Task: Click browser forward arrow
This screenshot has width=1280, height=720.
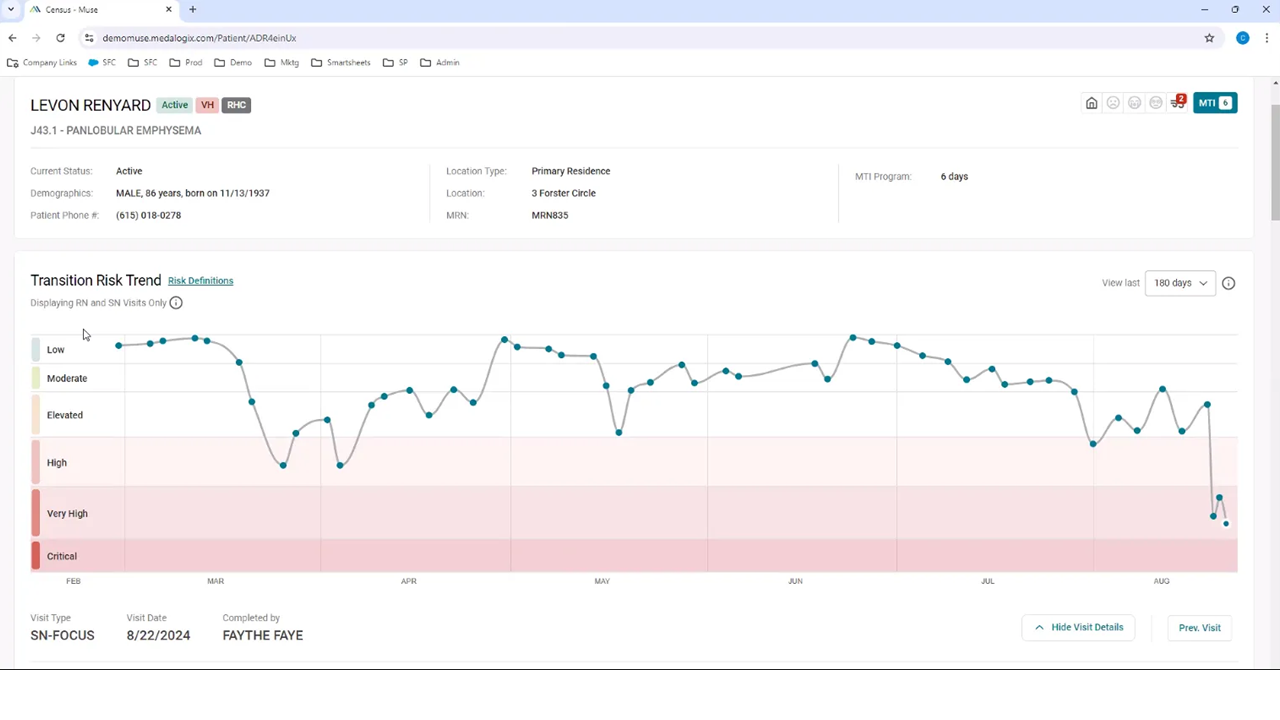Action: tap(36, 38)
